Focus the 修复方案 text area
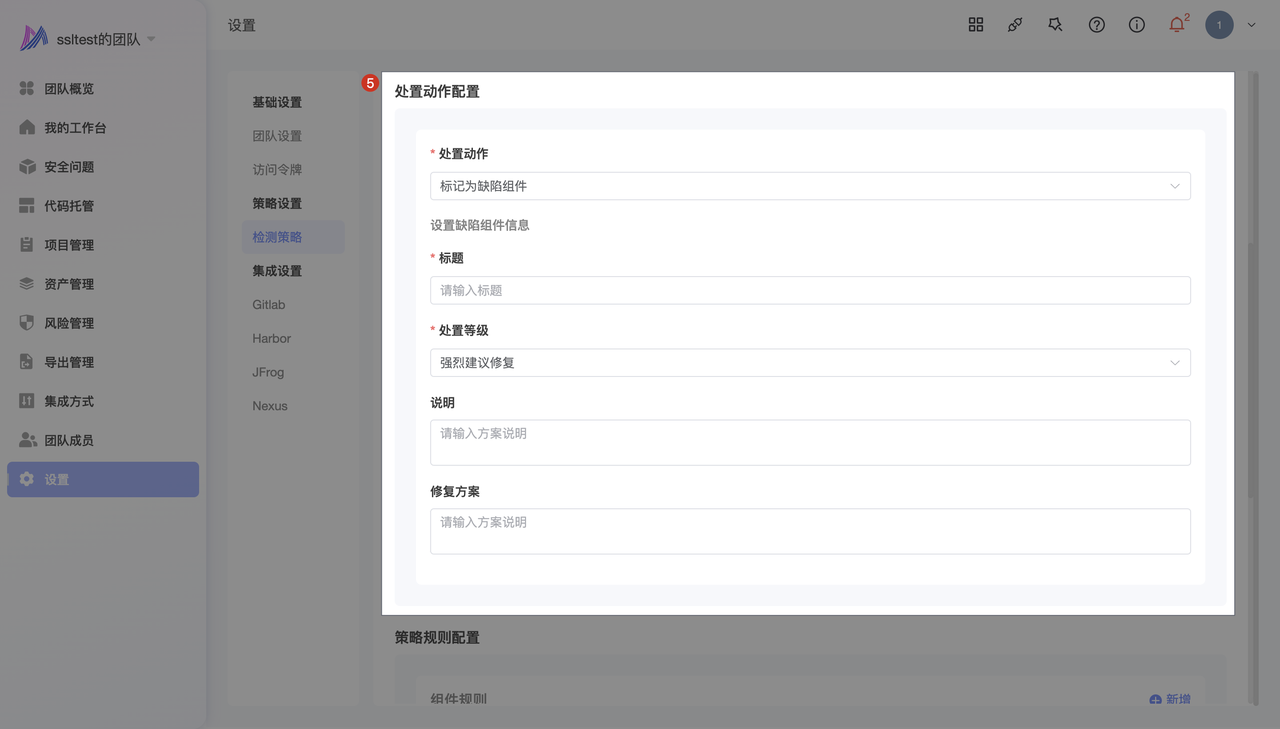Screen dimensions: 1280x729 coord(810,531)
